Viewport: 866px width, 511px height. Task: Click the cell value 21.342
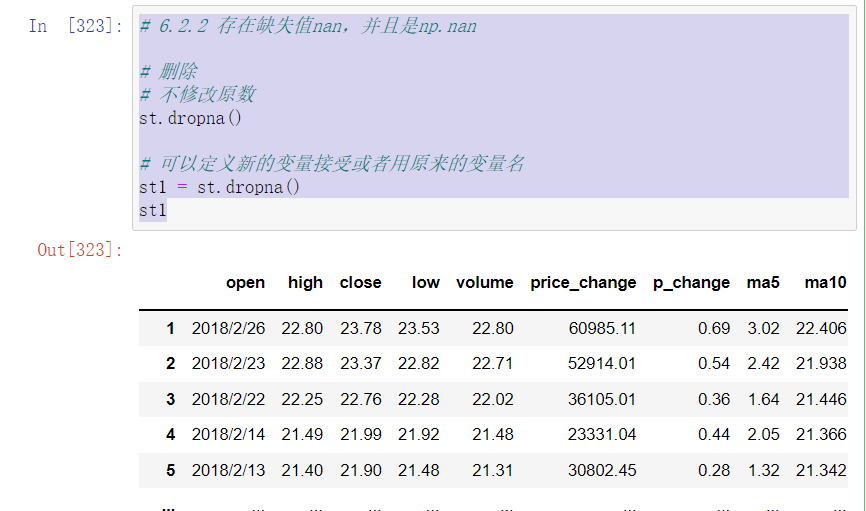coord(821,470)
